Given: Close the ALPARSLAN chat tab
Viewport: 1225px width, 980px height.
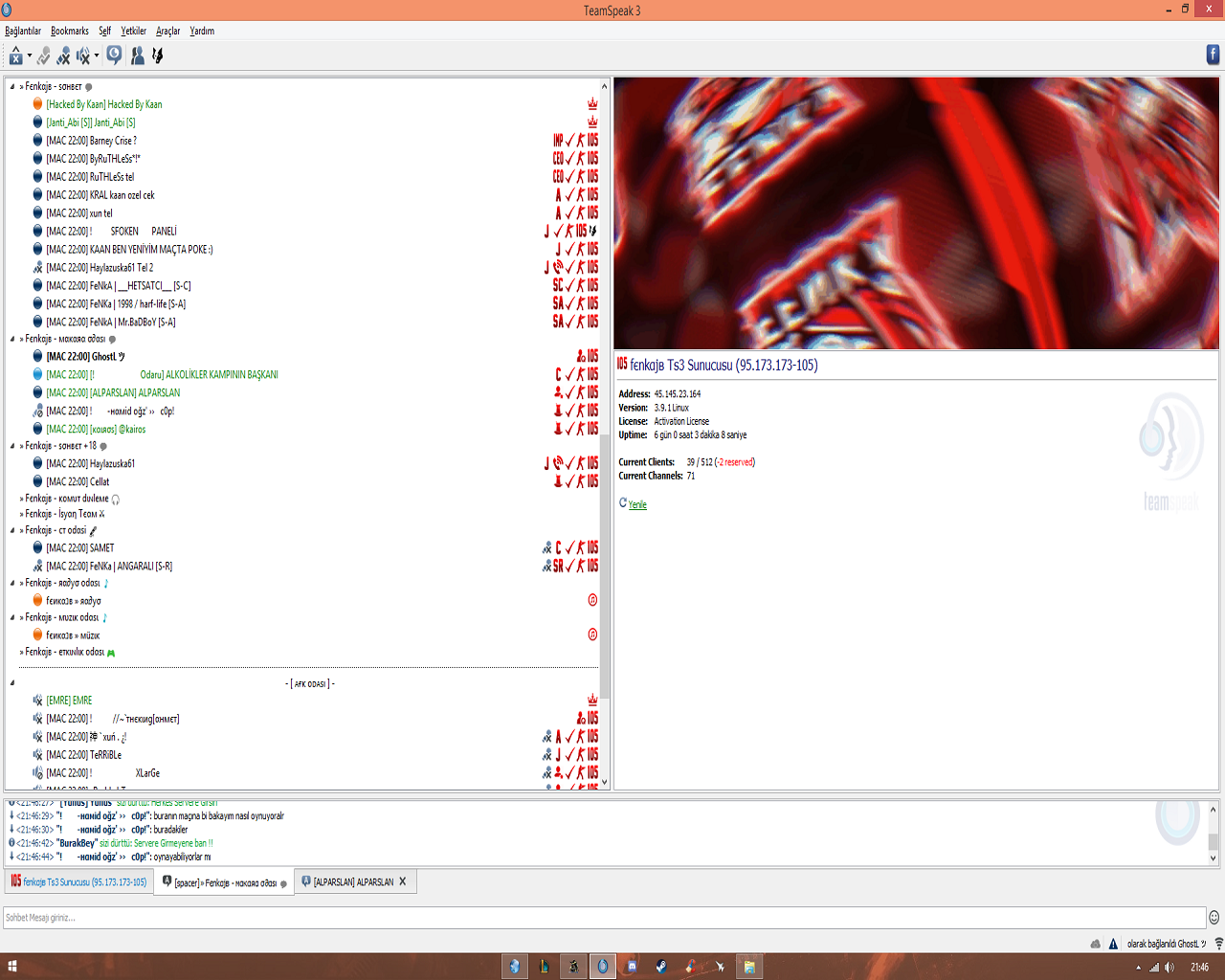Looking at the screenshot, I should pos(403,881).
